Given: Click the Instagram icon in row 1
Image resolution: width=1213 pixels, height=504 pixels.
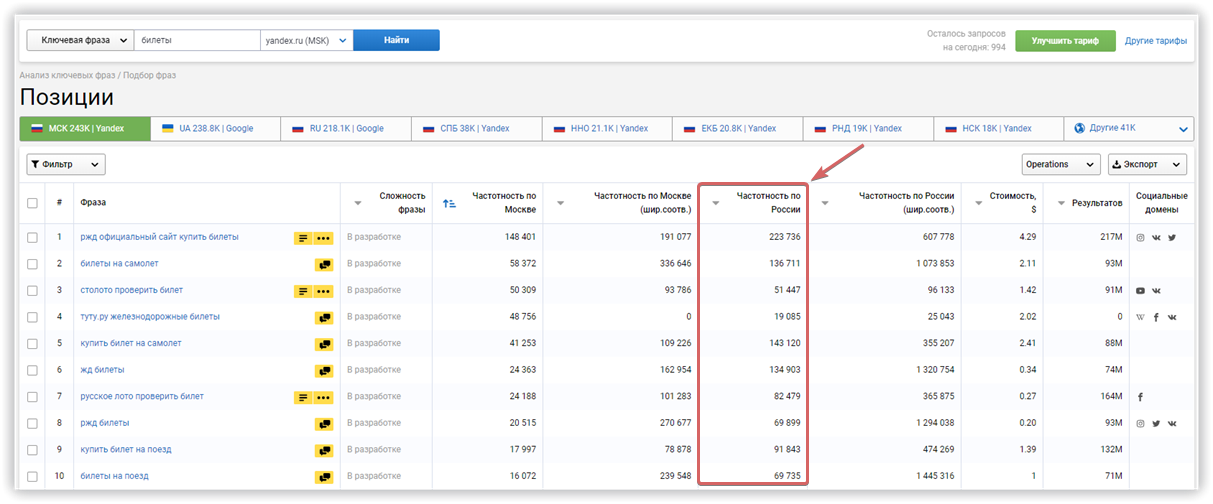Looking at the screenshot, I should (1140, 237).
